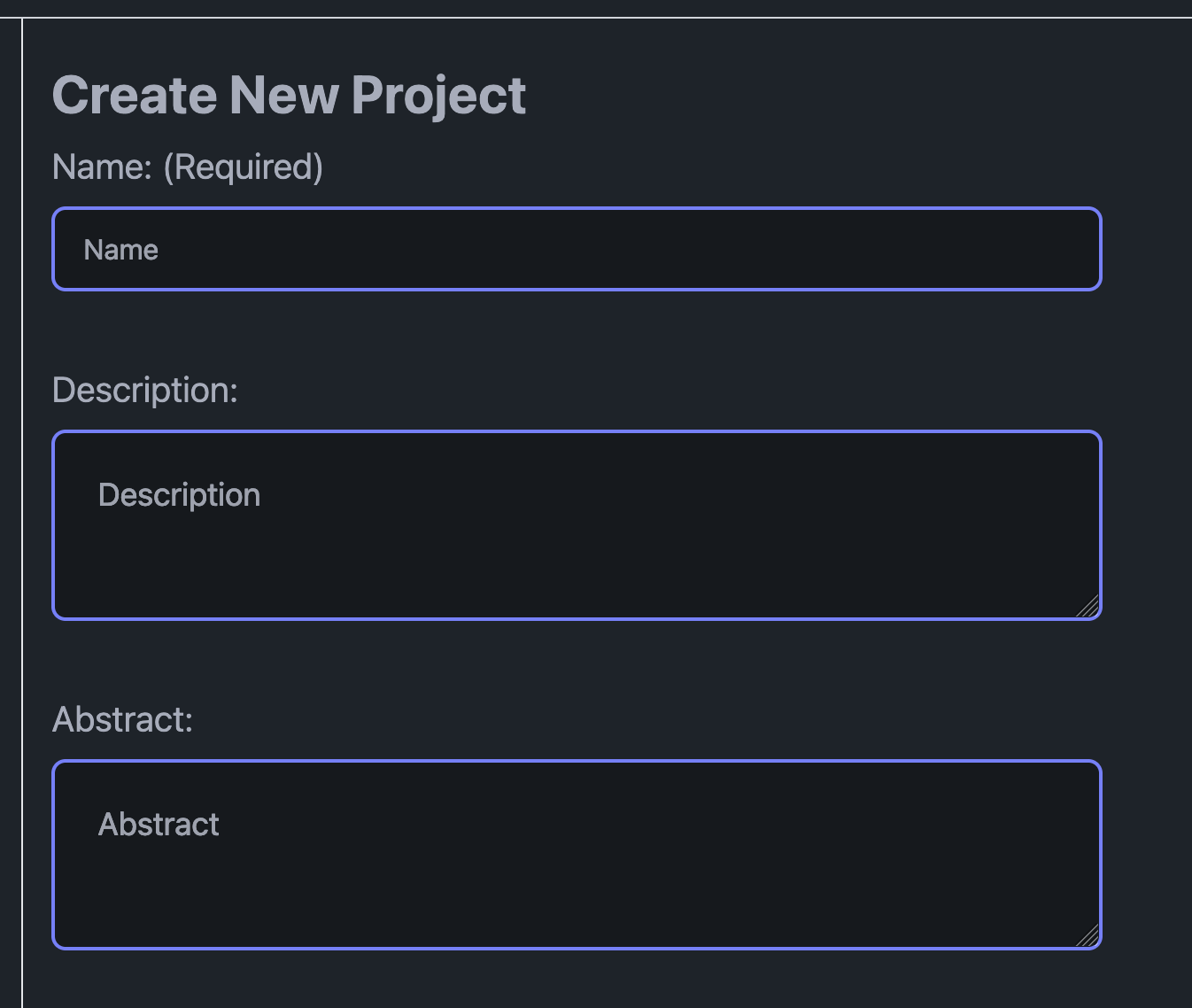Click the "Abstract:" field label
The height and width of the screenshot is (1008, 1192).
(122, 719)
